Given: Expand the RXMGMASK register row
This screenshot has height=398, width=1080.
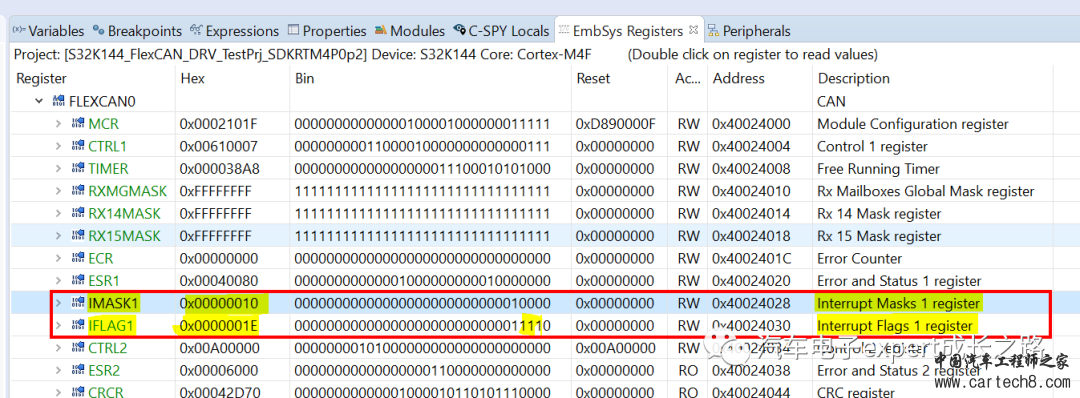Looking at the screenshot, I should click(59, 191).
